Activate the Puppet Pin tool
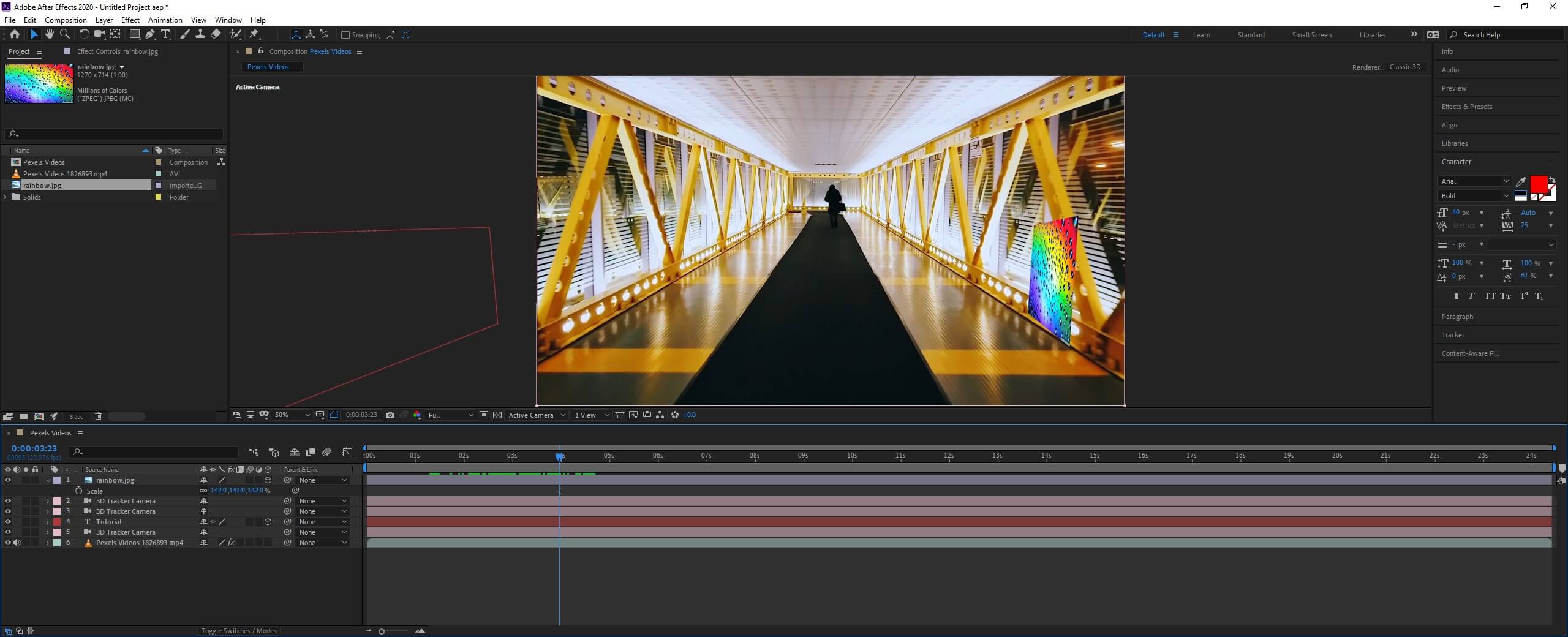Viewport: 1568px width, 637px height. (x=254, y=34)
